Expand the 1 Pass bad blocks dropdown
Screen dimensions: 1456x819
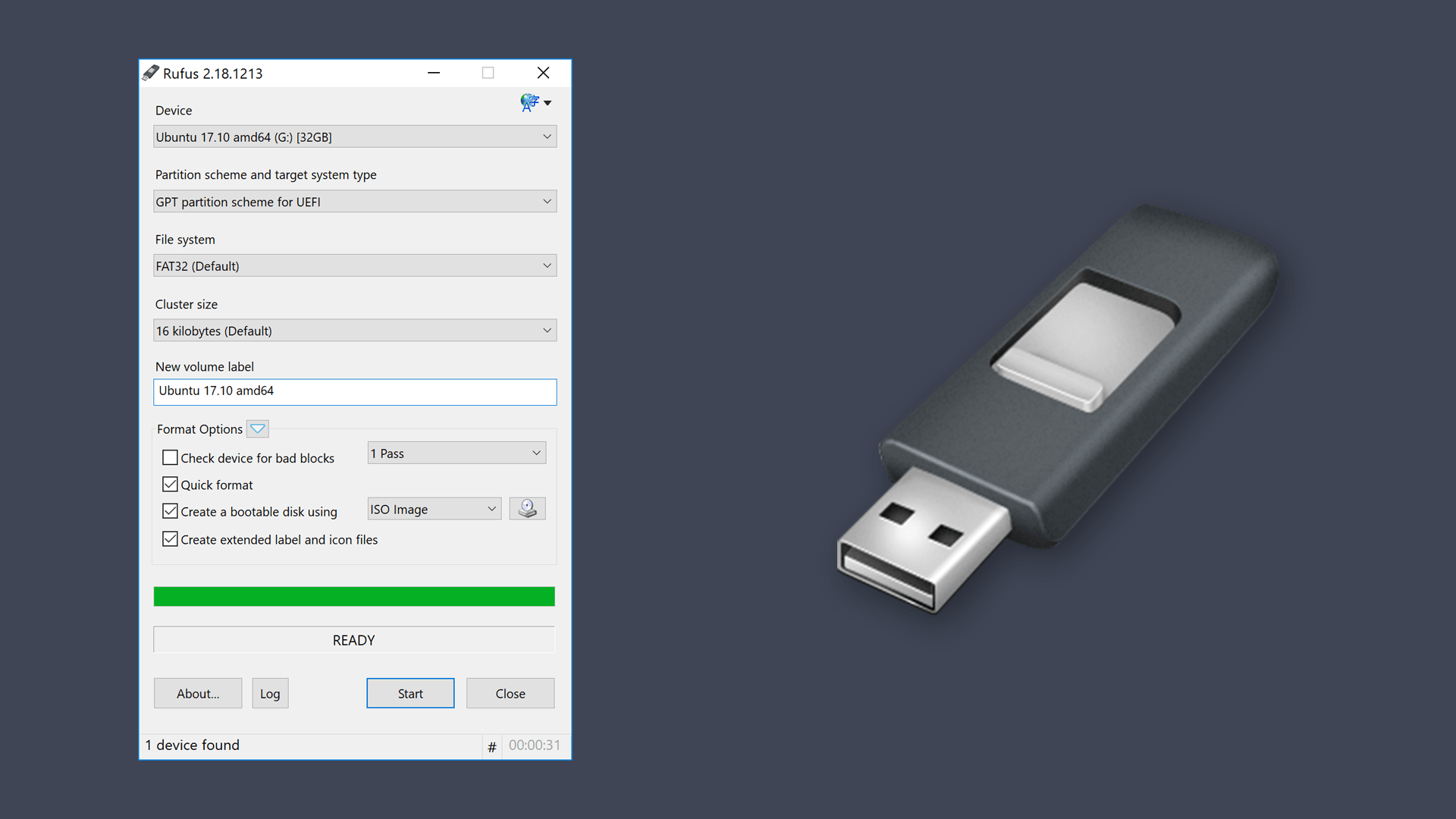point(535,453)
